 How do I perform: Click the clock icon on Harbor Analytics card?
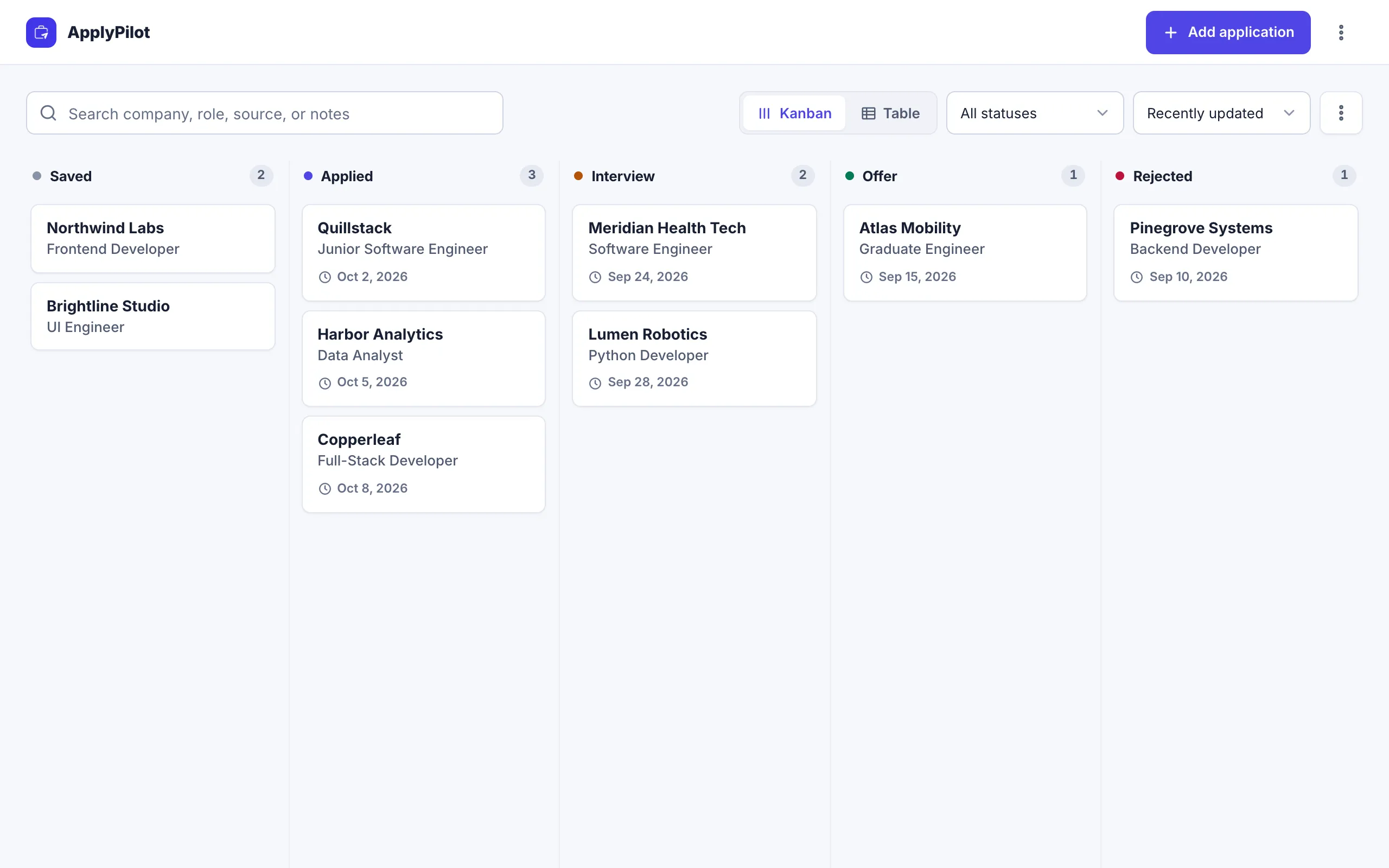point(325,383)
